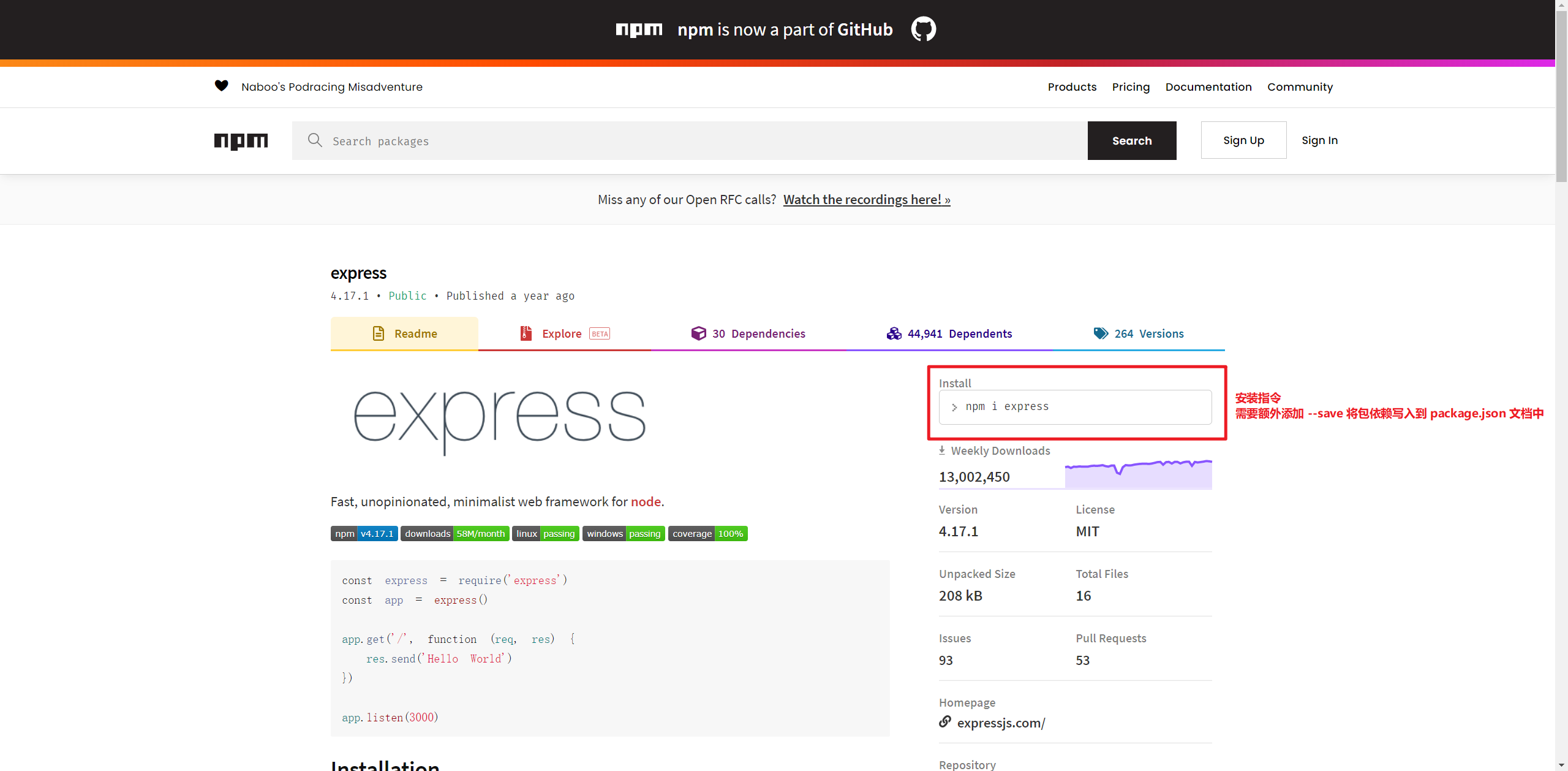
Task: Open the Readme tab
Action: pyautogui.click(x=404, y=333)
